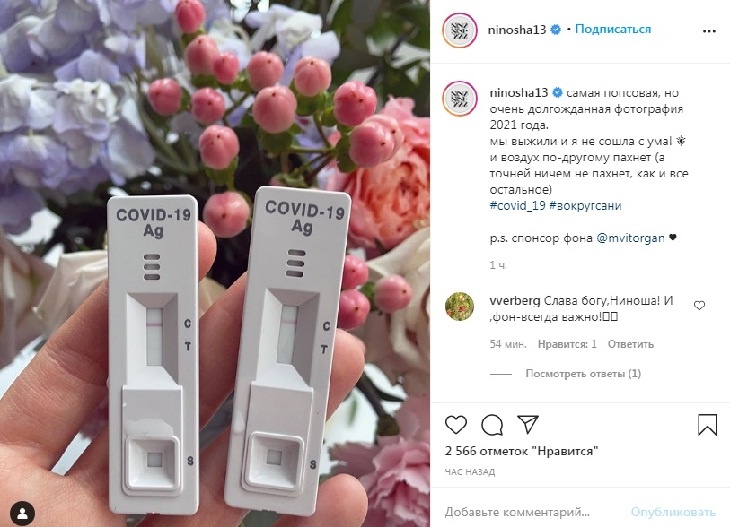Open #covid_19 hashtag link
Viewport: 730px width, 527px height.
coord(517,206)
